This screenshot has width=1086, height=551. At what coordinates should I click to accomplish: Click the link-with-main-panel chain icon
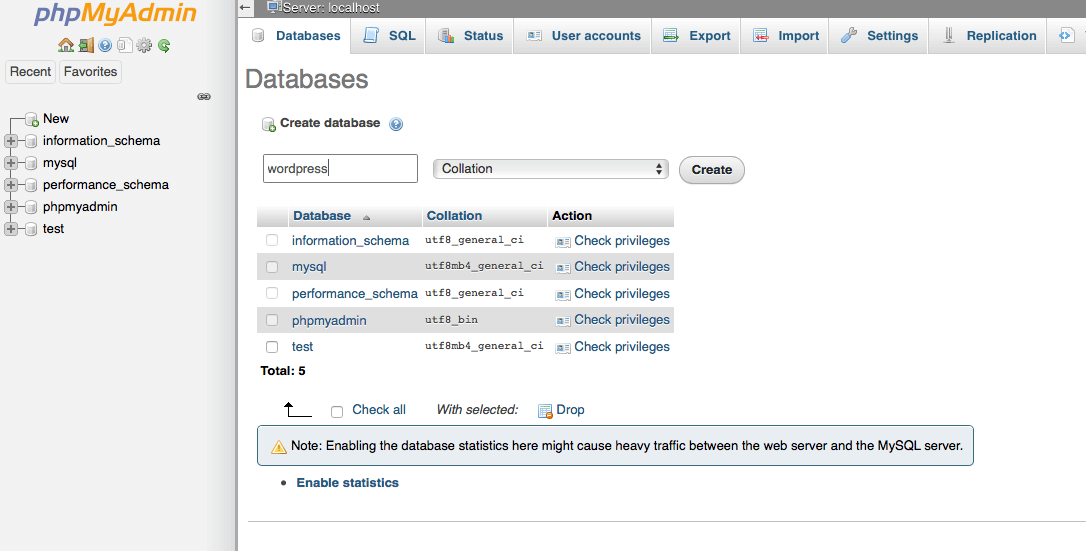pyautogui.click(x=204, y=97)
